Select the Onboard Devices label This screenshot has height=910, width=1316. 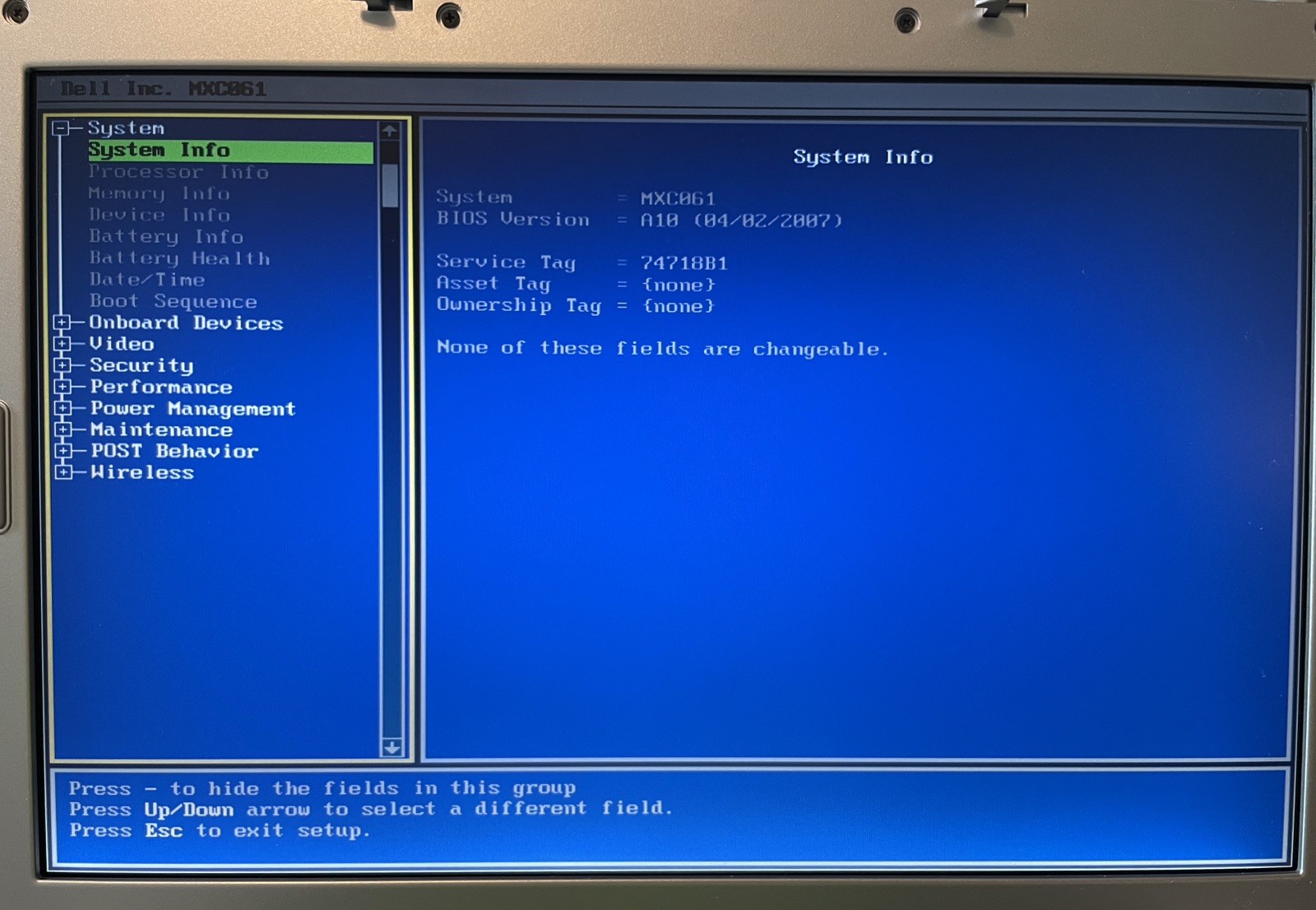coord(186,323)
